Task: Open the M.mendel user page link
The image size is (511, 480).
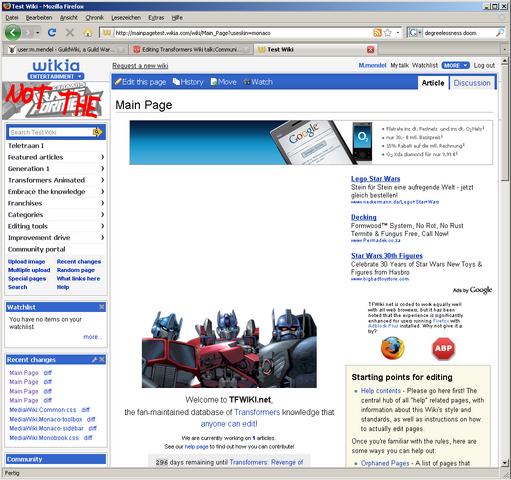Action: pyautogui.click(x=372, y=65)
